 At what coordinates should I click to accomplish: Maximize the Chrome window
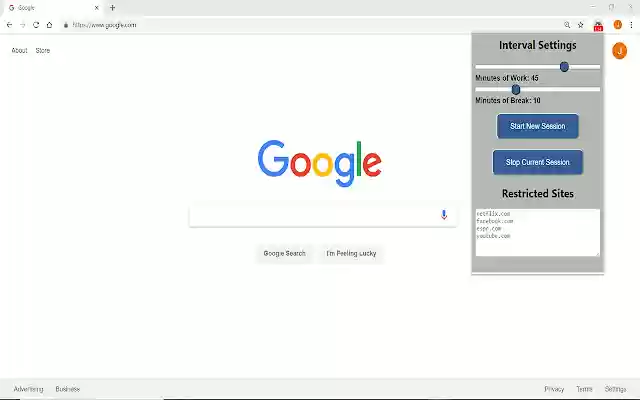611,7
